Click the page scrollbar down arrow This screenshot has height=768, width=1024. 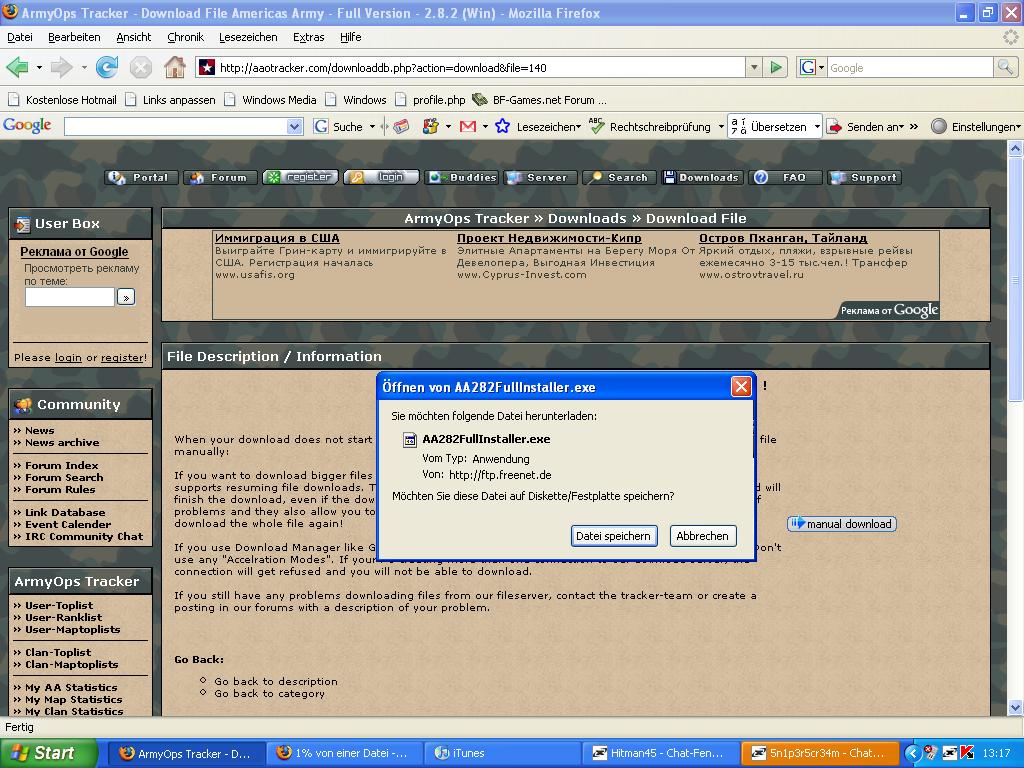click(x=1015, y=707)
